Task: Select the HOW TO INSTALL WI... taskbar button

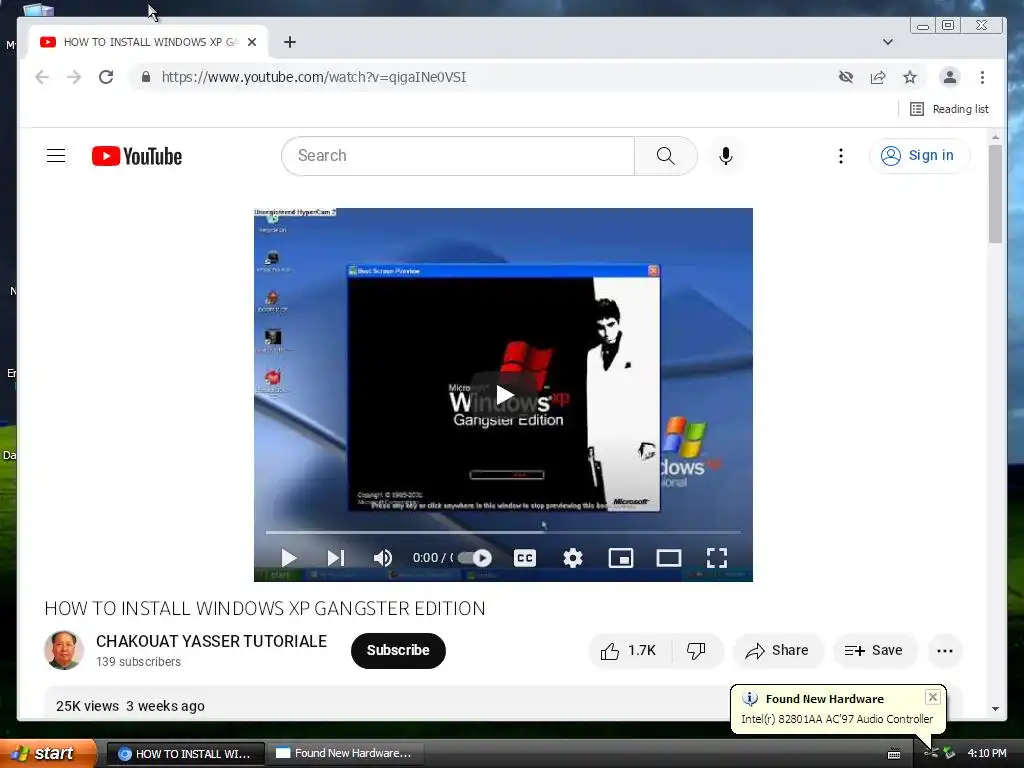Action: coord(185,754)
